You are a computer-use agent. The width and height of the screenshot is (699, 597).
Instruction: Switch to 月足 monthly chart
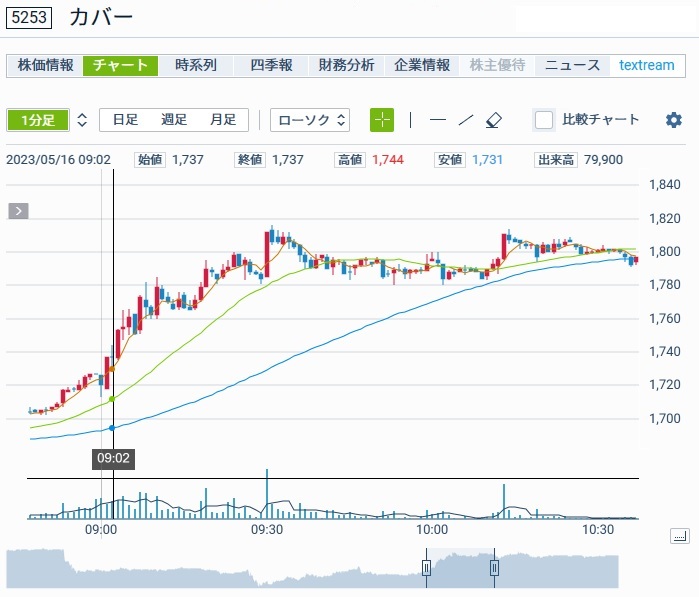click(x=223, y=120)
